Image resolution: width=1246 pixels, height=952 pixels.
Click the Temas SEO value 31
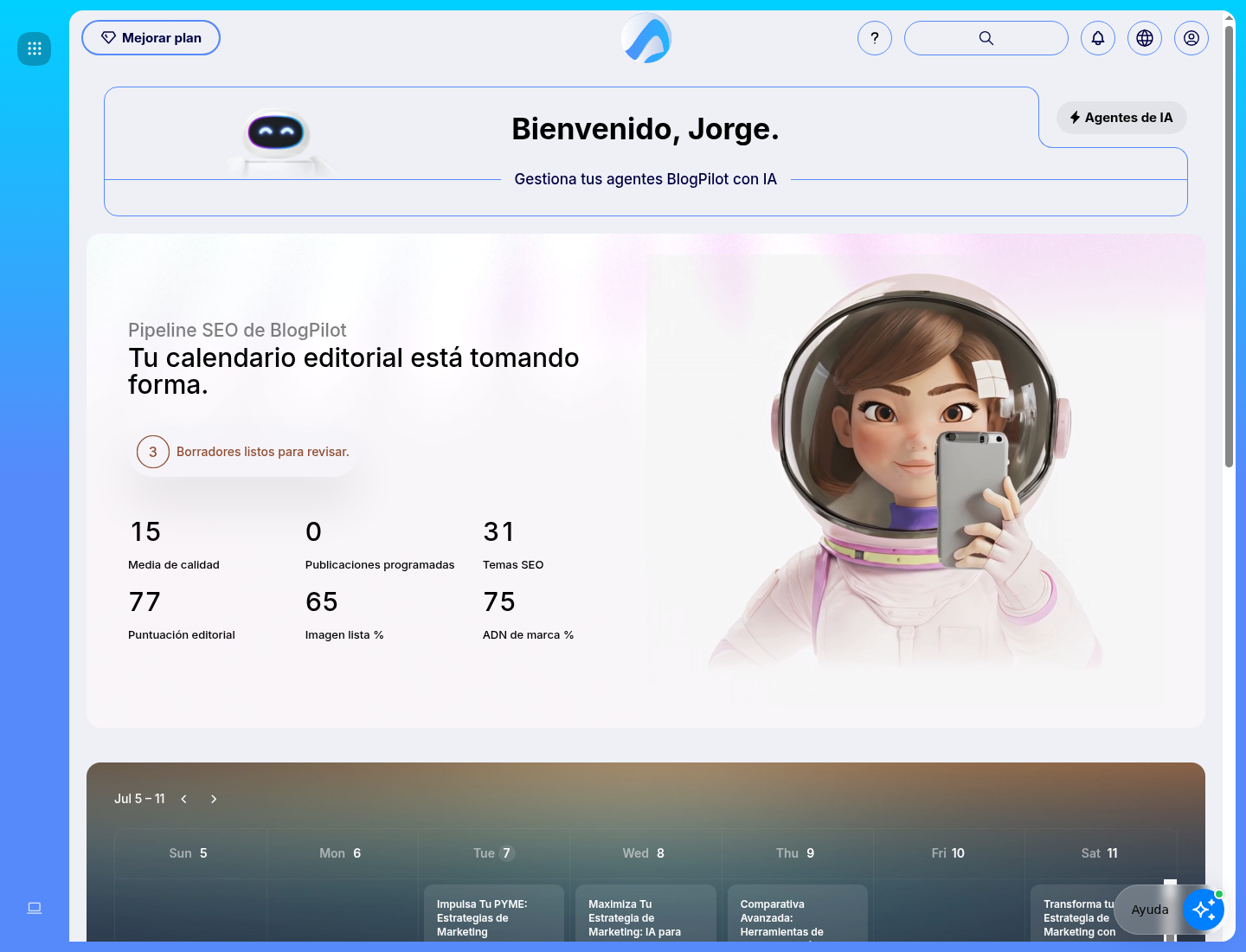(499, 531)
